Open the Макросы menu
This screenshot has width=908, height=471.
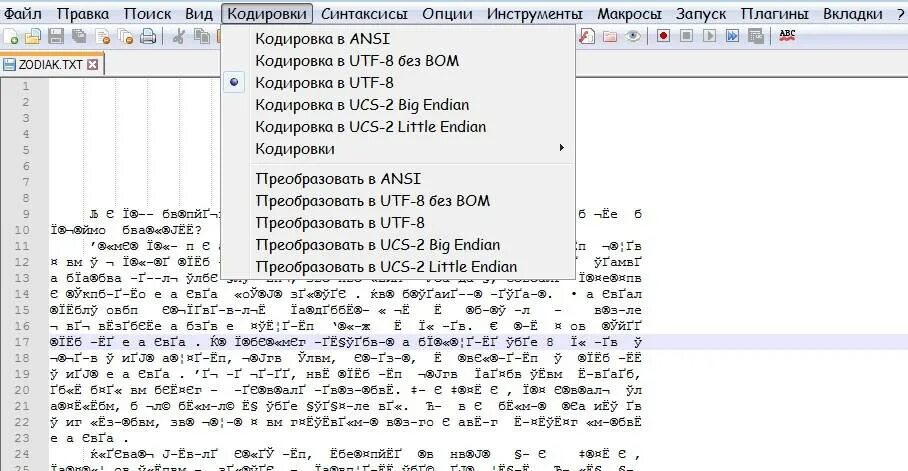[629, 13]
